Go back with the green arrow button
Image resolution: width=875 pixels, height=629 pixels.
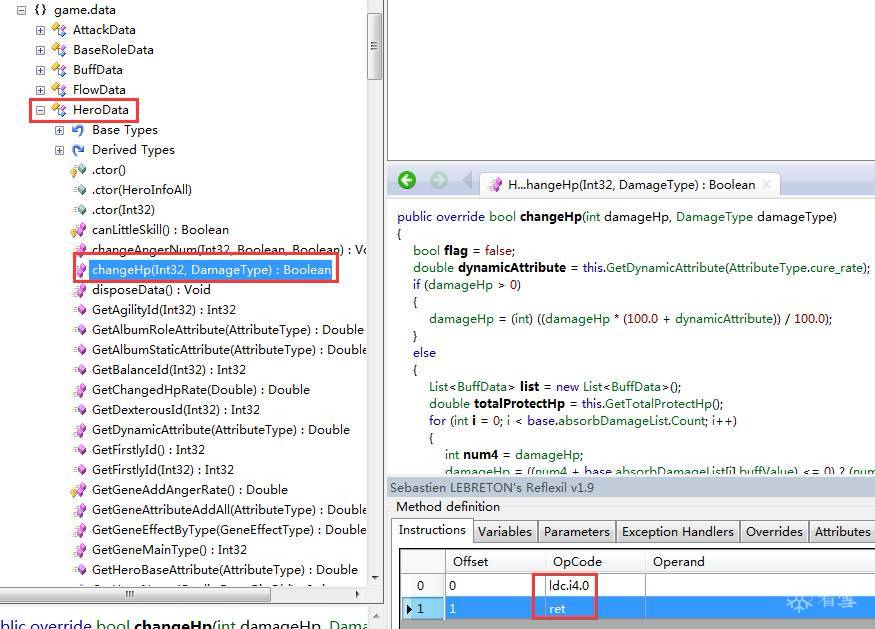point(407,180)
